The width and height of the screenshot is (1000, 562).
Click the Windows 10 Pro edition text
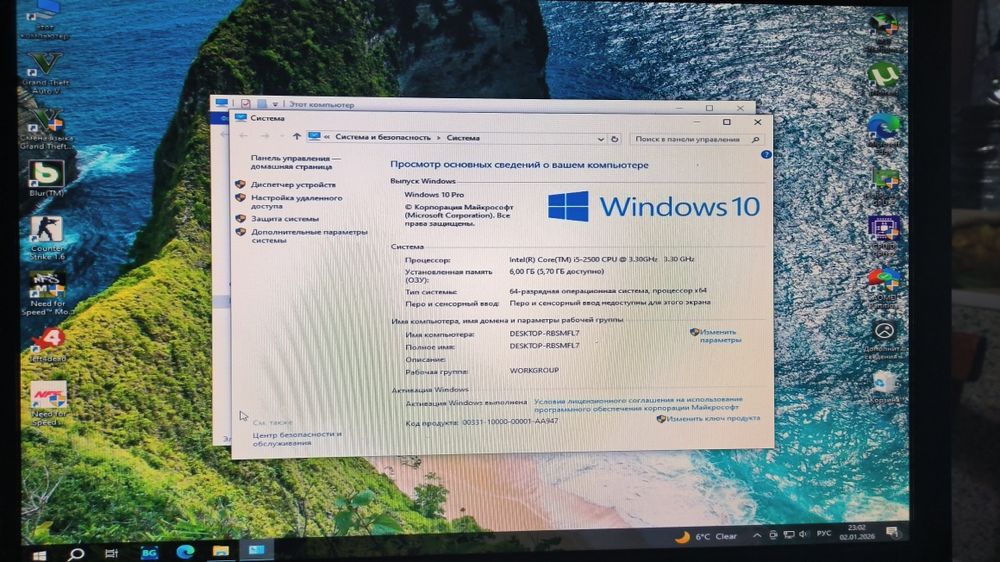point(434,195)
